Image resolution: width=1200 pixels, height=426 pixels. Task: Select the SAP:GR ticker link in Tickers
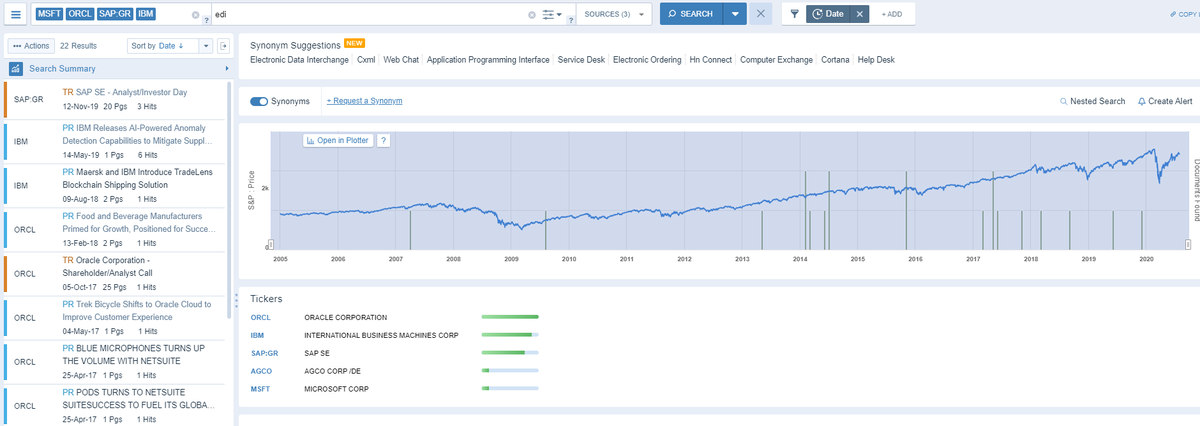tap(264, 353)
